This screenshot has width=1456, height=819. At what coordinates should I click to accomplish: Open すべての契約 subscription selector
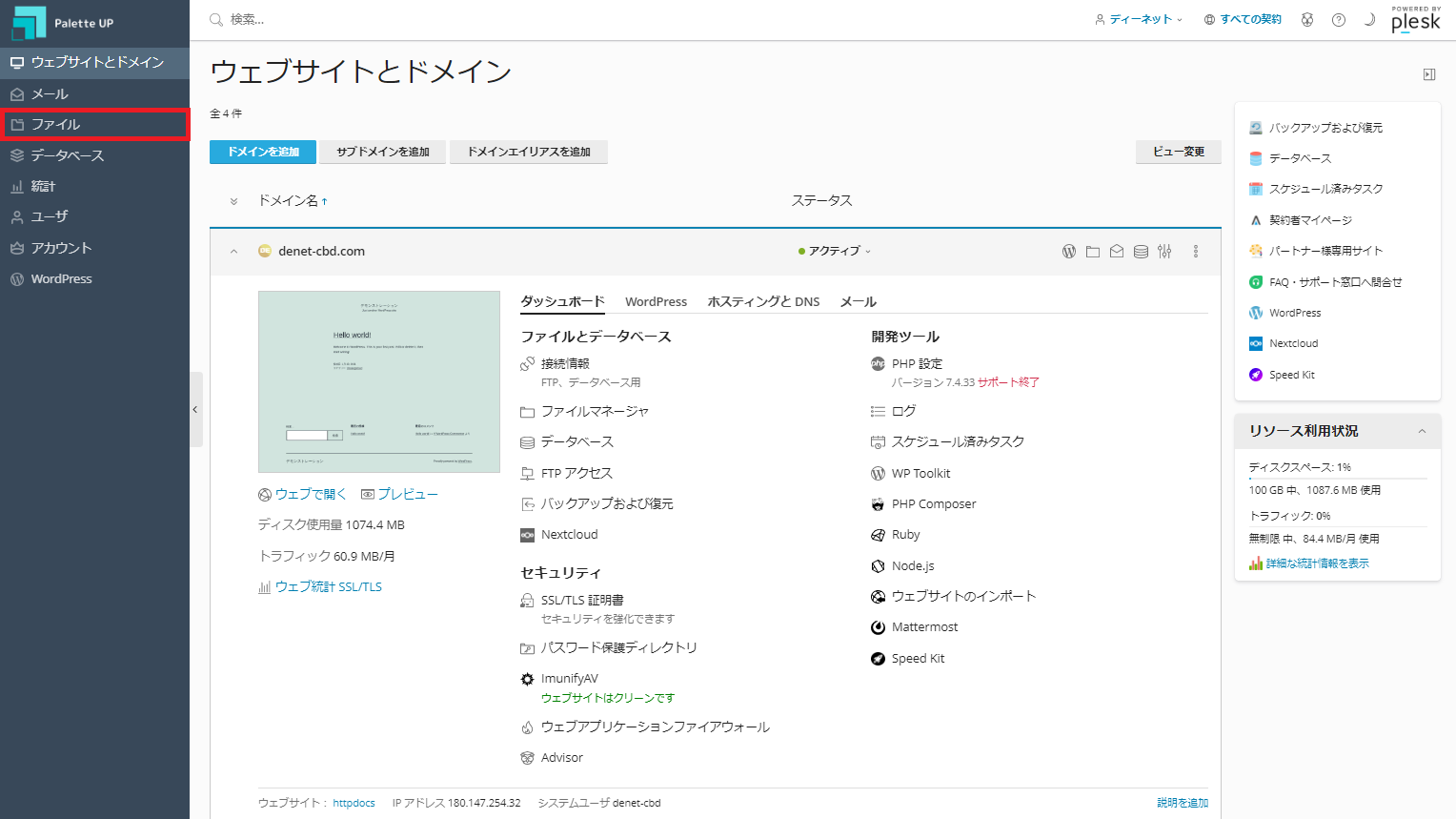tap(1243, 19)
